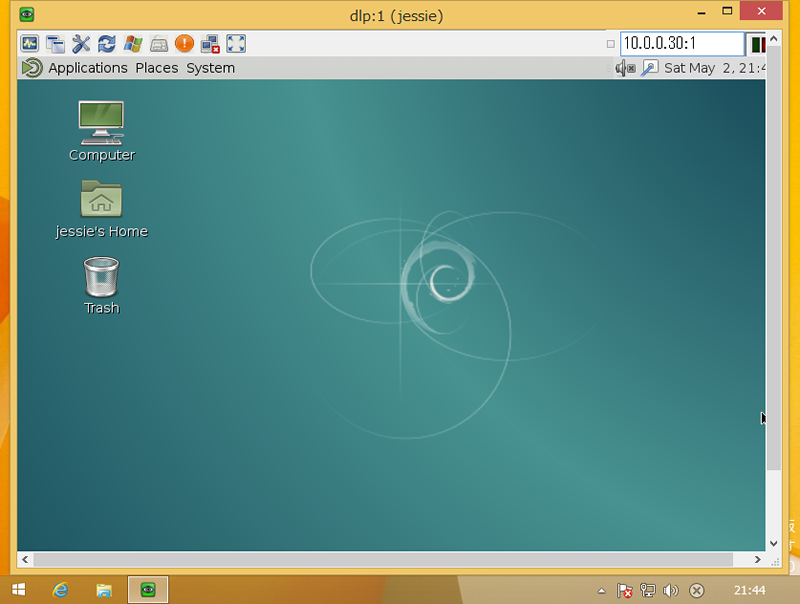This screenshot has height=604, width=800.
Task: Open the Applications menu
Action: tap(88, 68)
